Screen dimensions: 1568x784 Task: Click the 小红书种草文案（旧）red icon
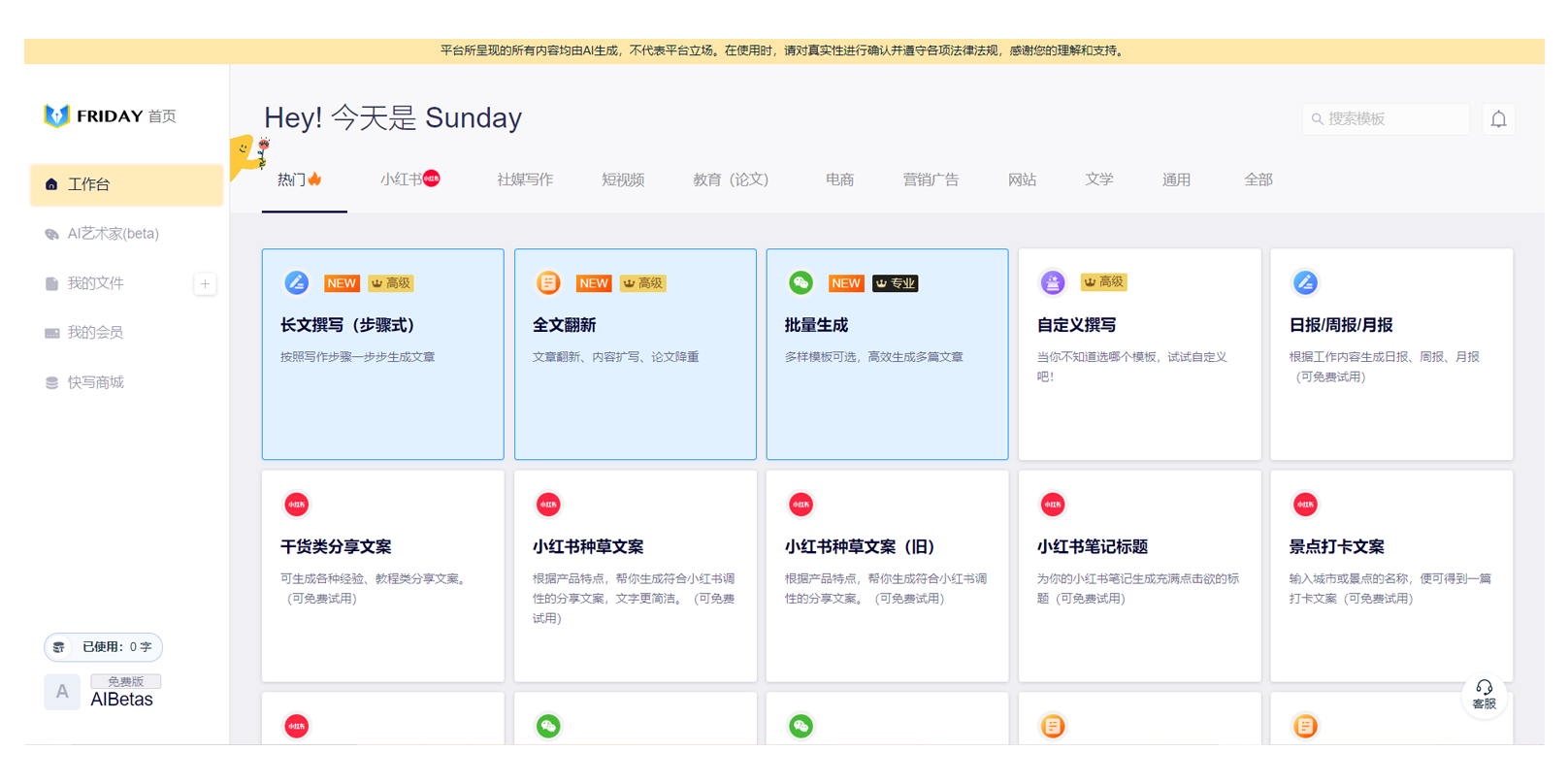click(x=800, y=505)
